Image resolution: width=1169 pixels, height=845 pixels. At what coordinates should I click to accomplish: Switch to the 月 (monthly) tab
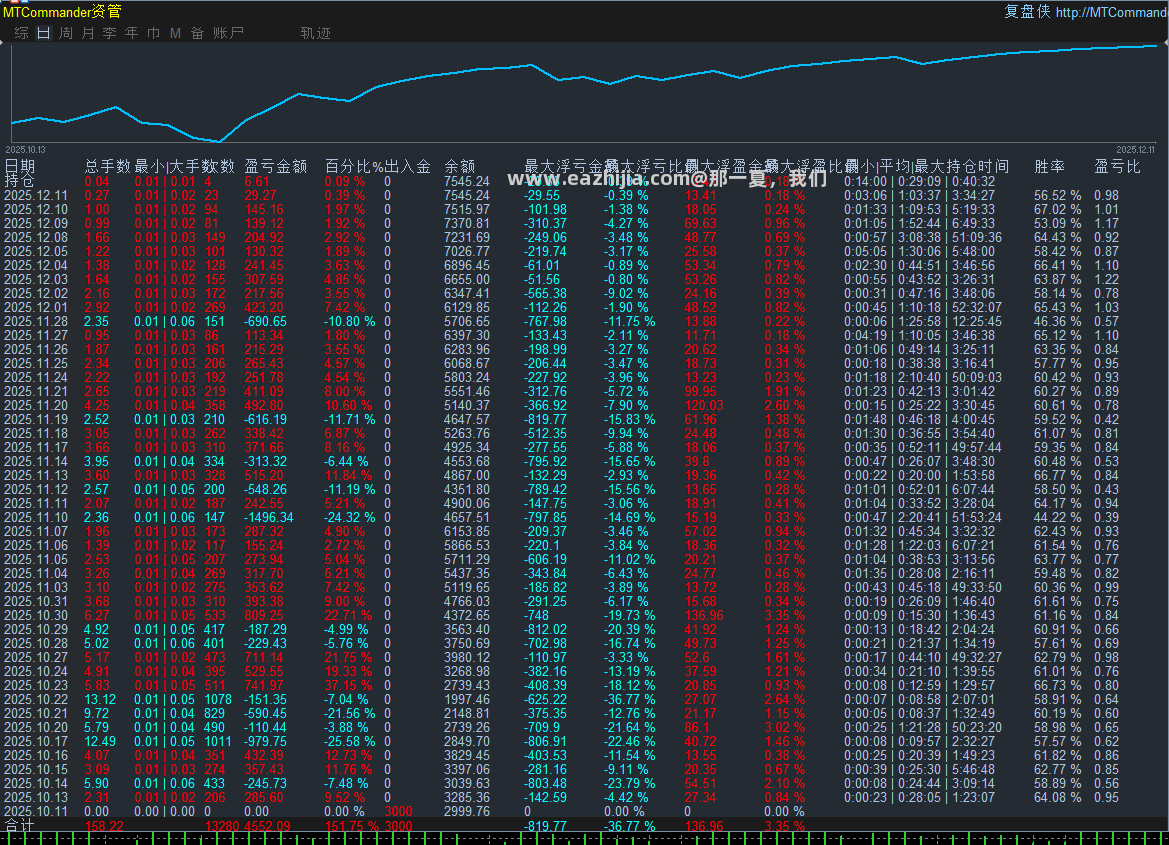[88, 33]
